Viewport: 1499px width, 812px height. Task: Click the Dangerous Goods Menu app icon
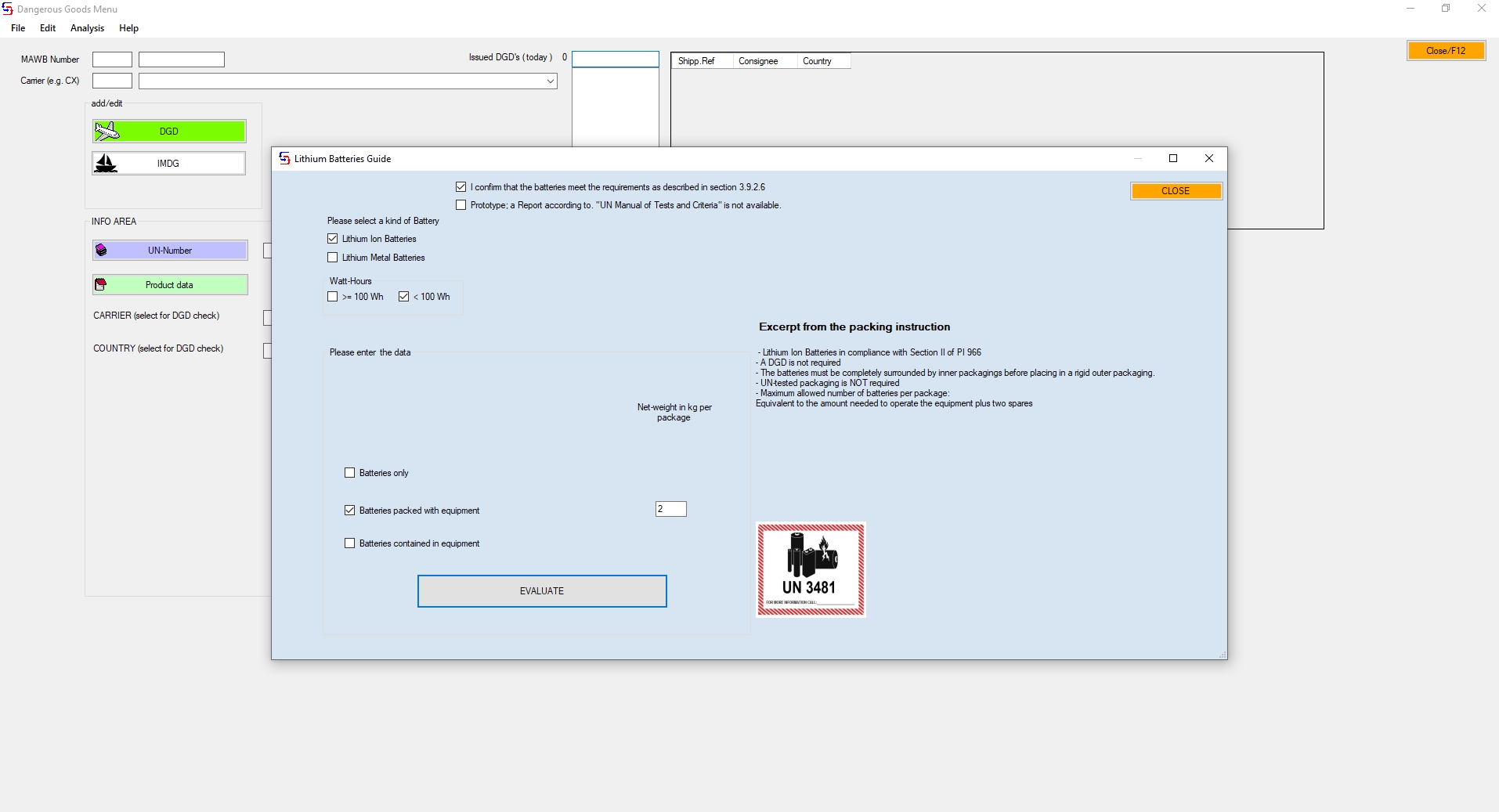pyautogui.click(x=7, y=9)
